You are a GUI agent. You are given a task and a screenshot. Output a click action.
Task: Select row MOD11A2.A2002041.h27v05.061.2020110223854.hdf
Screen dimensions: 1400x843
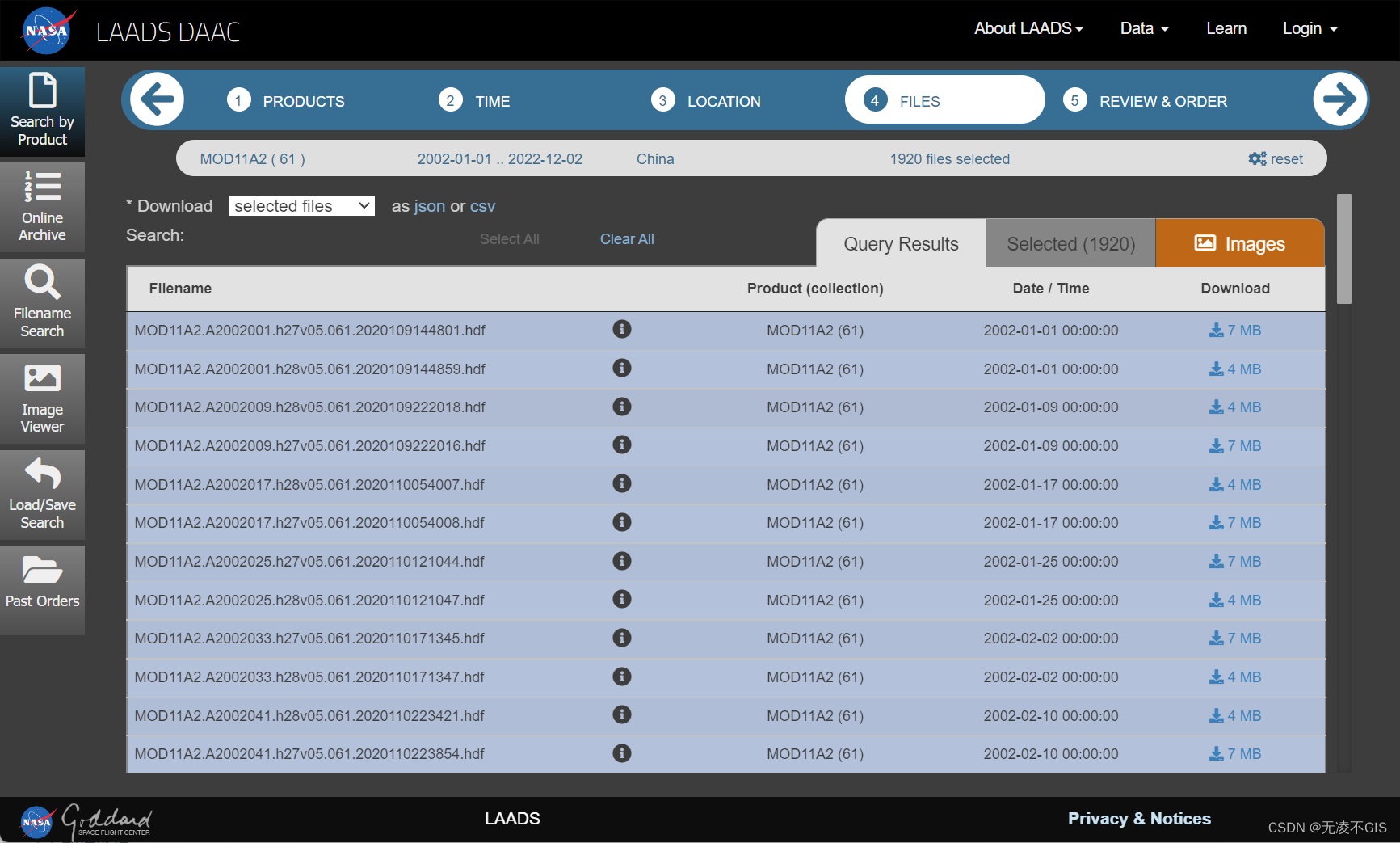(725, 754)
